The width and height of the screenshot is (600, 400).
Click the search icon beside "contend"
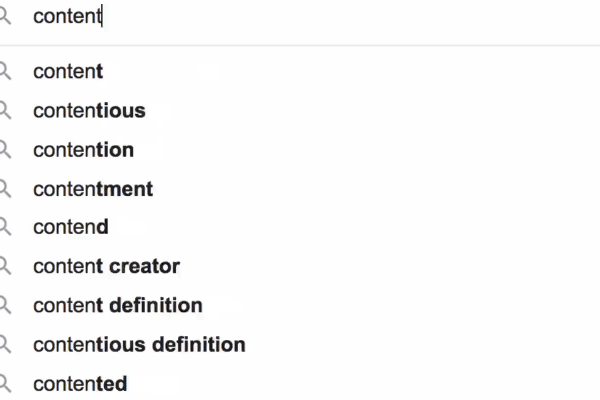pyautogui.click(x=4, y=227)
